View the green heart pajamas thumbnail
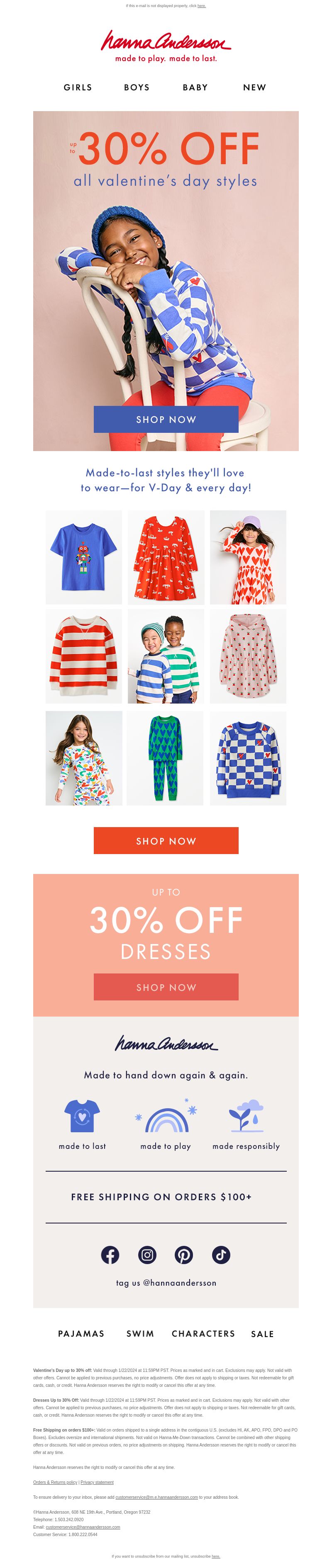332x1568 pixels. tap(166, 758)
